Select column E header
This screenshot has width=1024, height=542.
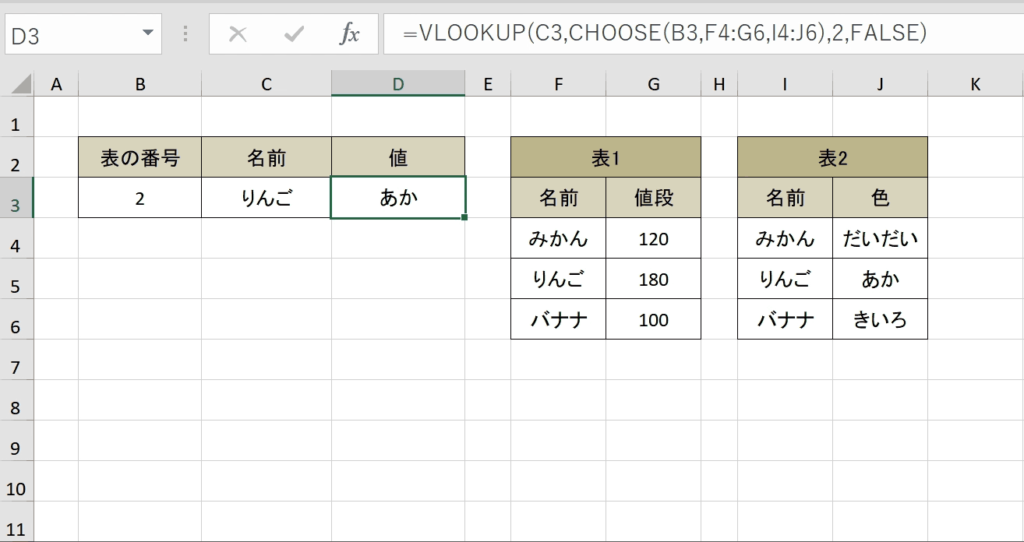[x=487, y=84]
